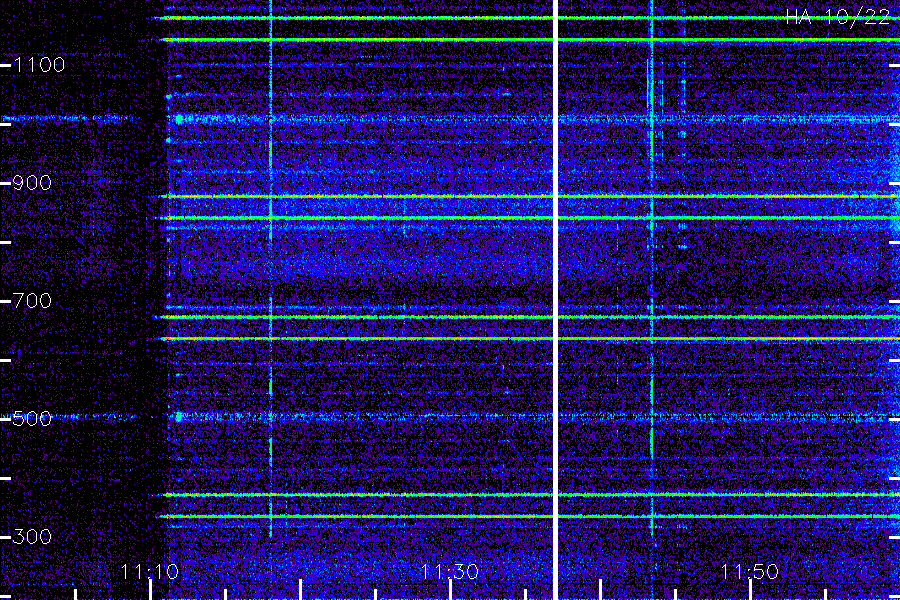The image size is (900, 600).
Task: Click the 11:10 time axis label
Action: click(x=150, y=572)
